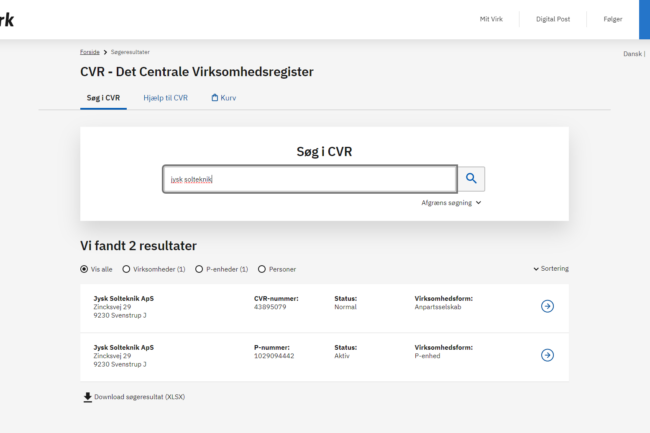Click the download icon for search results
The width and height of the screenshot is (650, 433).
(87, 397)
